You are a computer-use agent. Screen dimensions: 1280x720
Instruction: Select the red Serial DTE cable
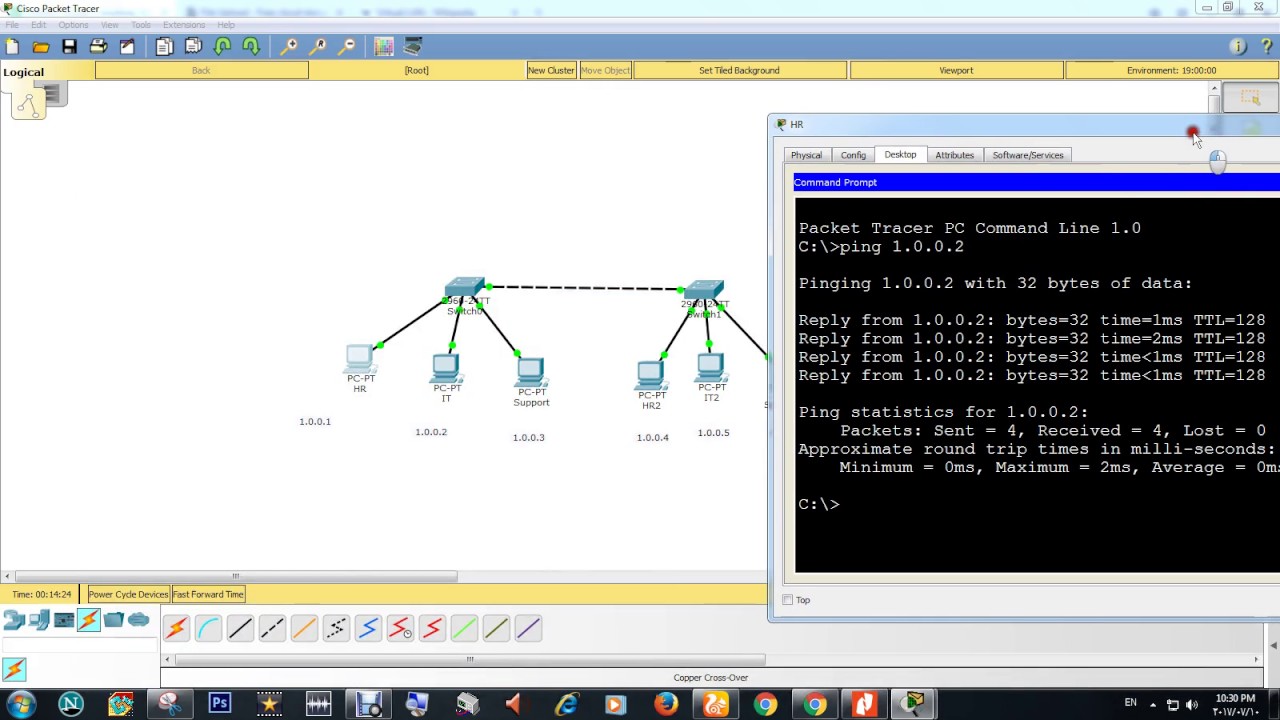432,628
